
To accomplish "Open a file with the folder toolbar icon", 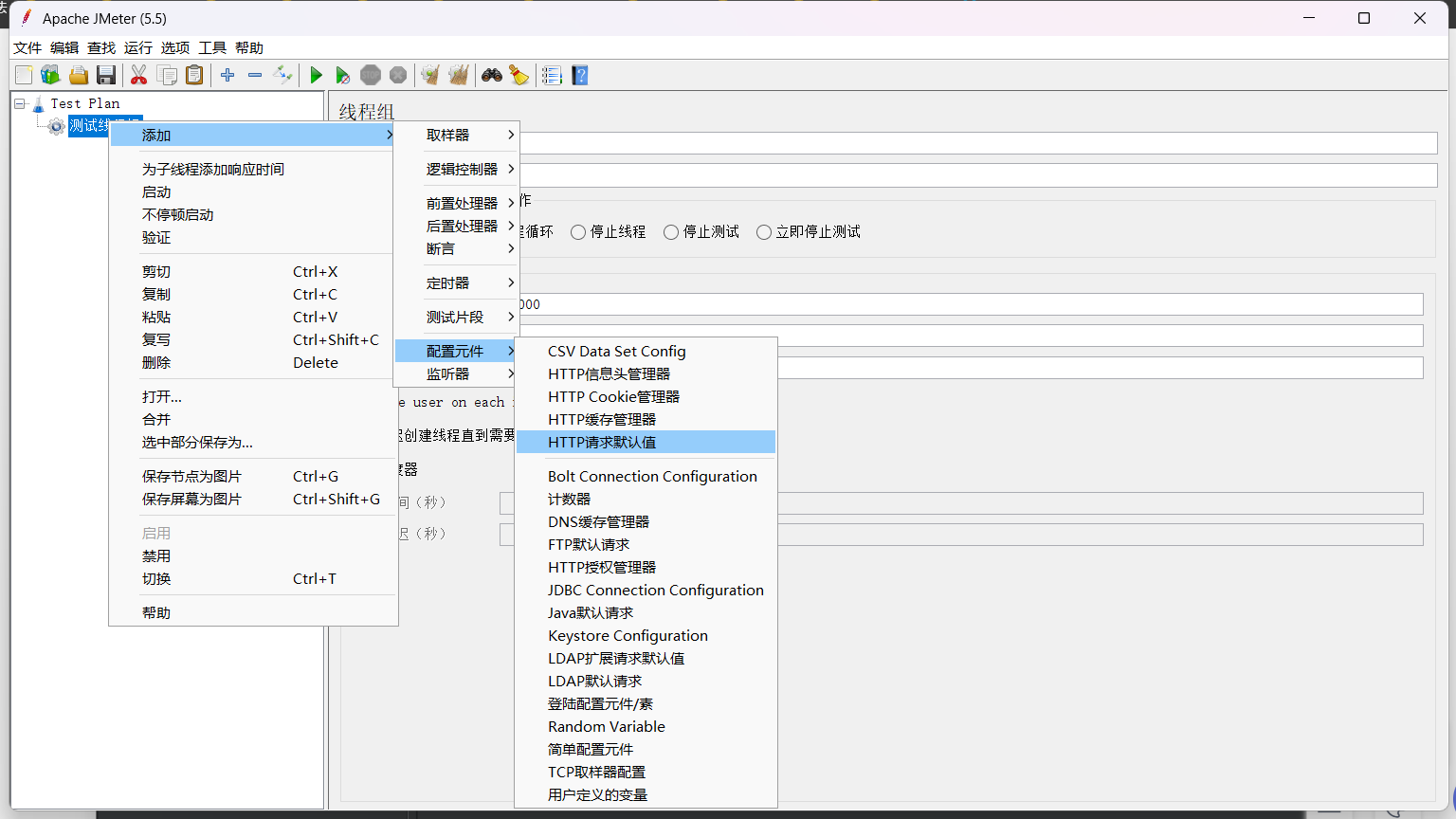I will tap(79, 75).
